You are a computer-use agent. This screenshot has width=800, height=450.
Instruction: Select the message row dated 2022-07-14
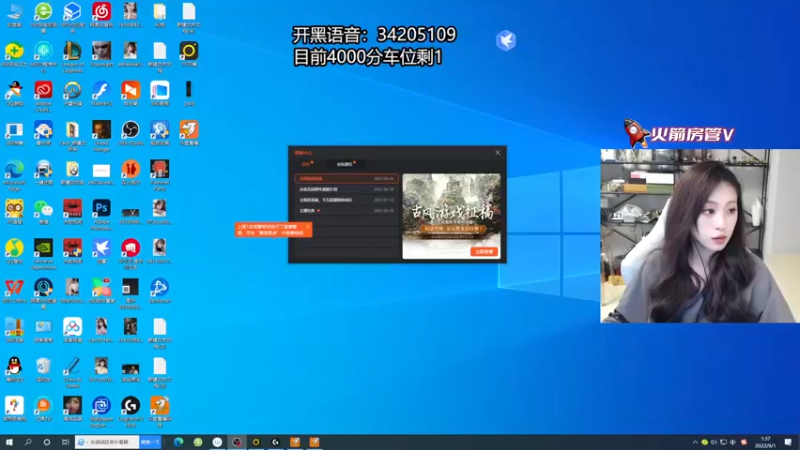(x=346, y=200)
